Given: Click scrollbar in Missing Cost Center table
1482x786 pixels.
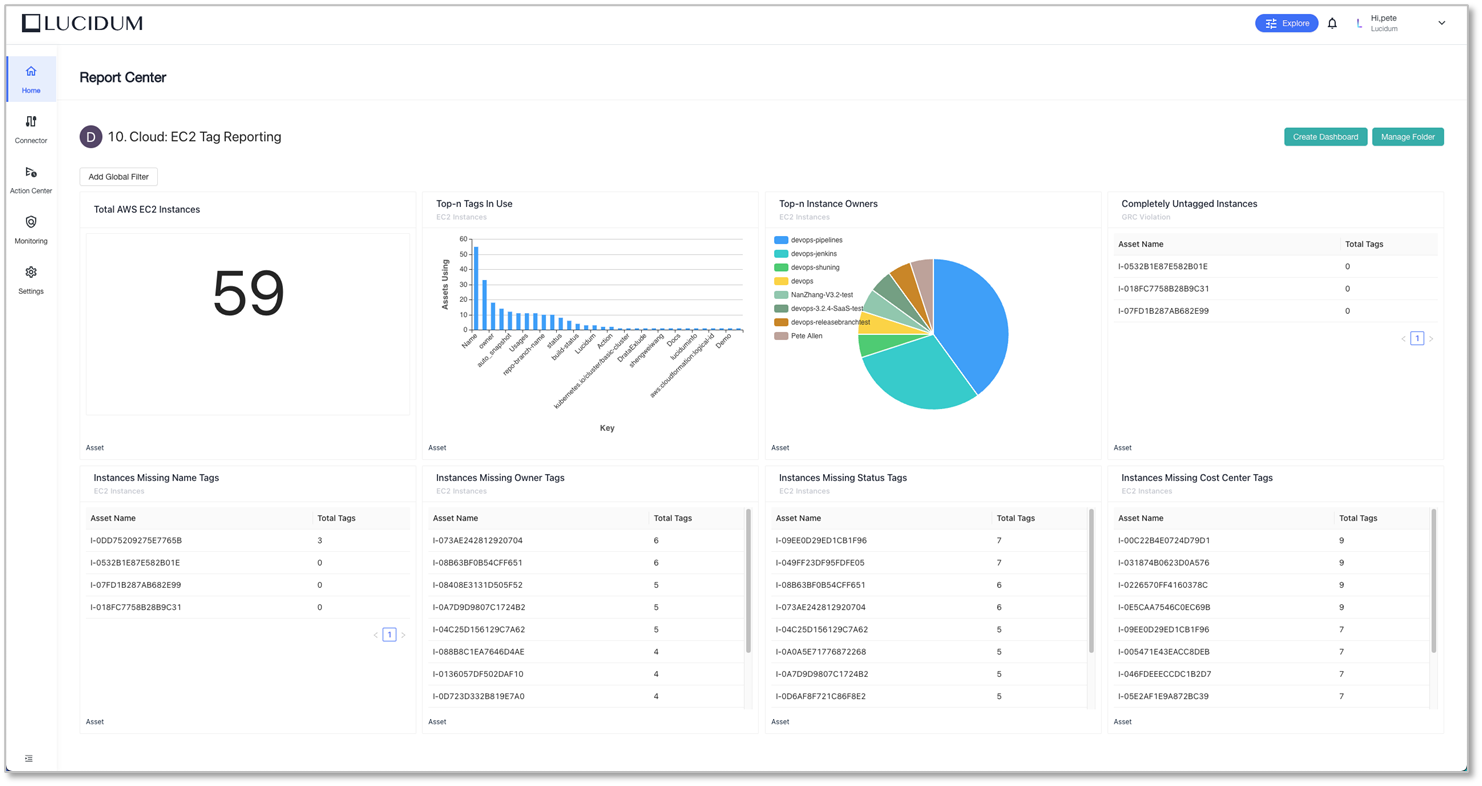Looking at the screenshot, I should 1434,581.
